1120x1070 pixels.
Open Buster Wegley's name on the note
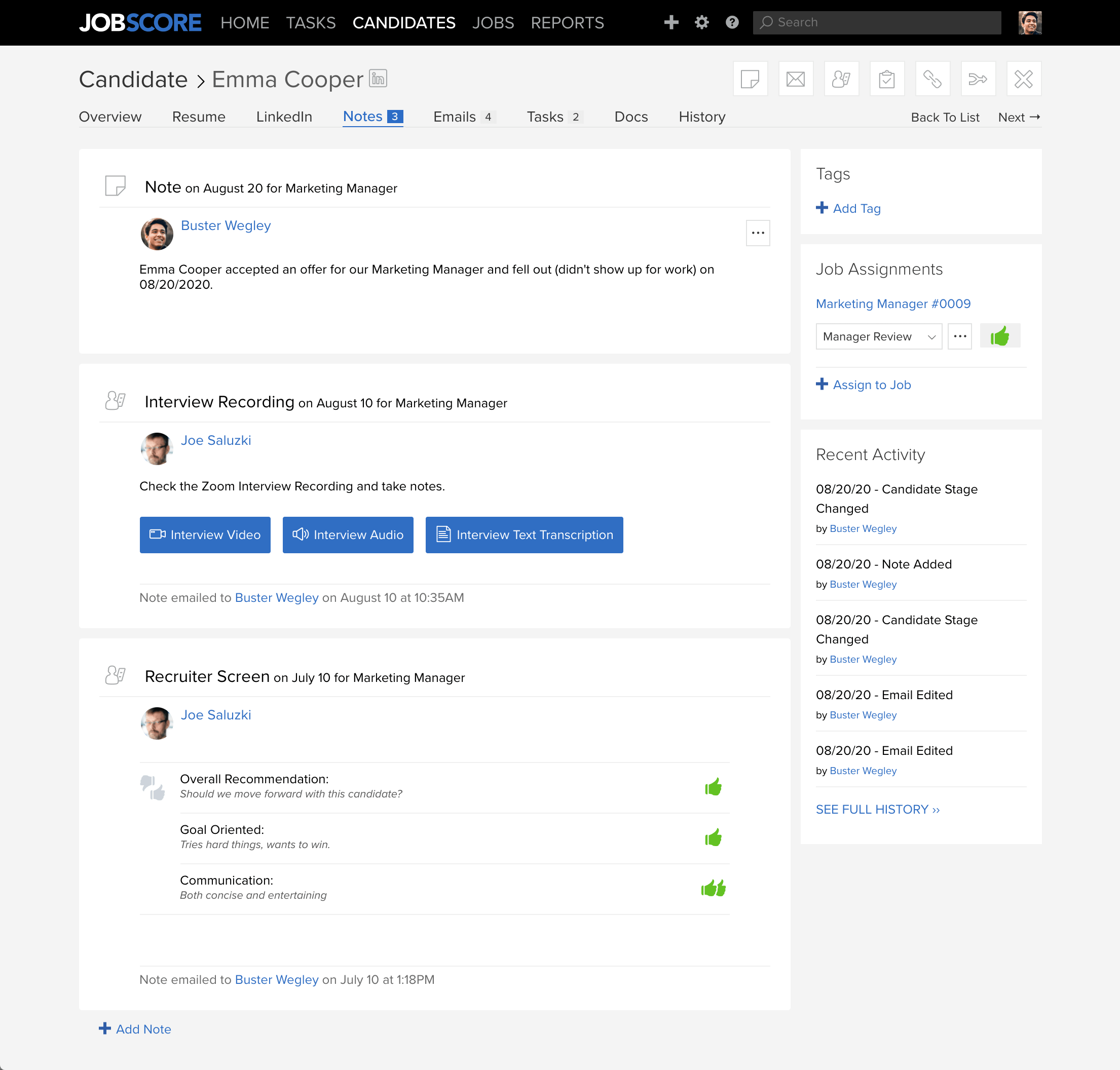coord(226,225)
